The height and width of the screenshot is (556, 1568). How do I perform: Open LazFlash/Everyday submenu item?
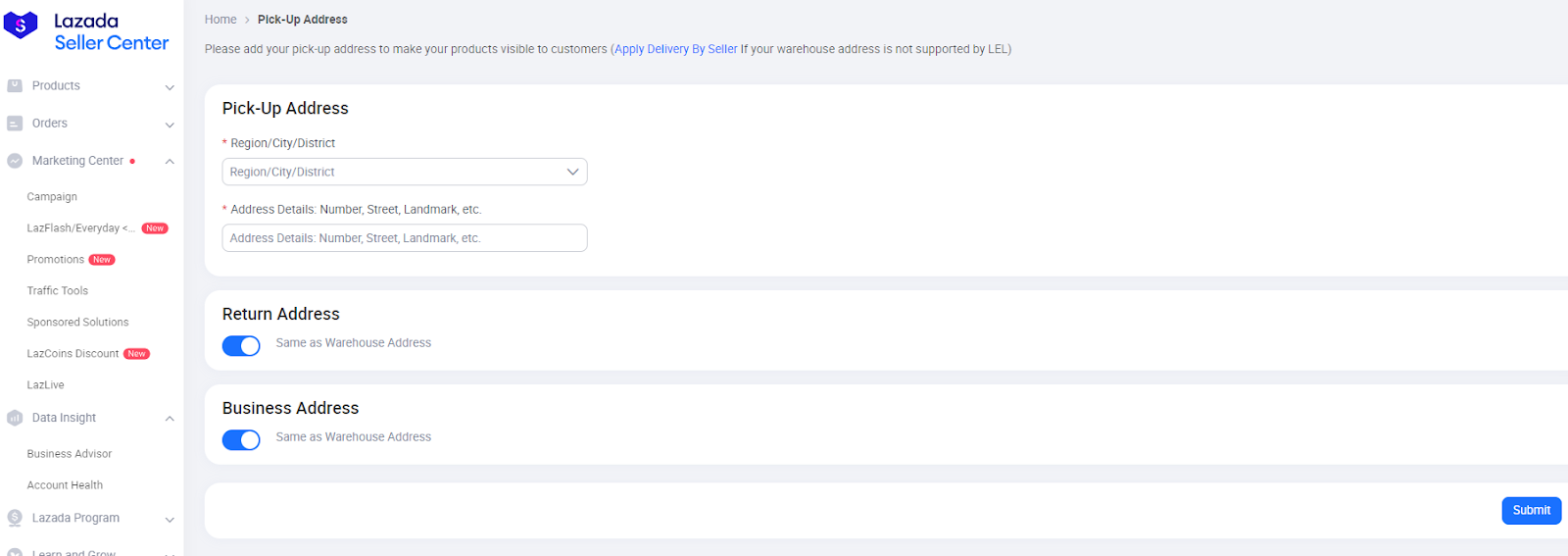click(x=81, y=228)
